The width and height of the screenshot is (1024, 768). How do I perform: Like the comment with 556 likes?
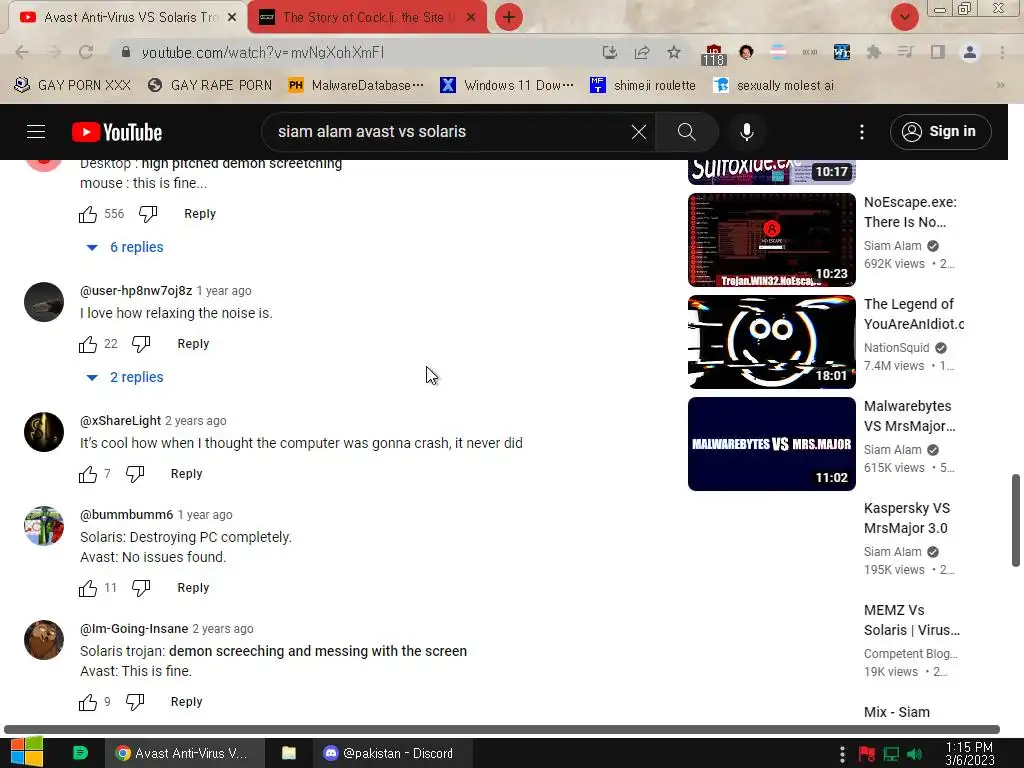click(x=88, y=214)
